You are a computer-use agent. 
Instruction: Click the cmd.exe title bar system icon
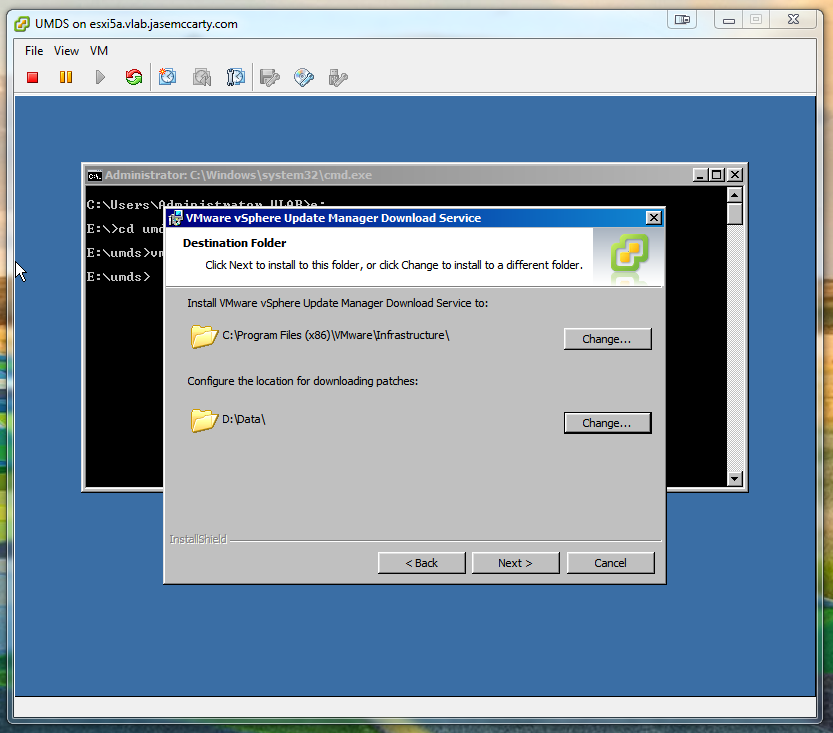[95, 175]
